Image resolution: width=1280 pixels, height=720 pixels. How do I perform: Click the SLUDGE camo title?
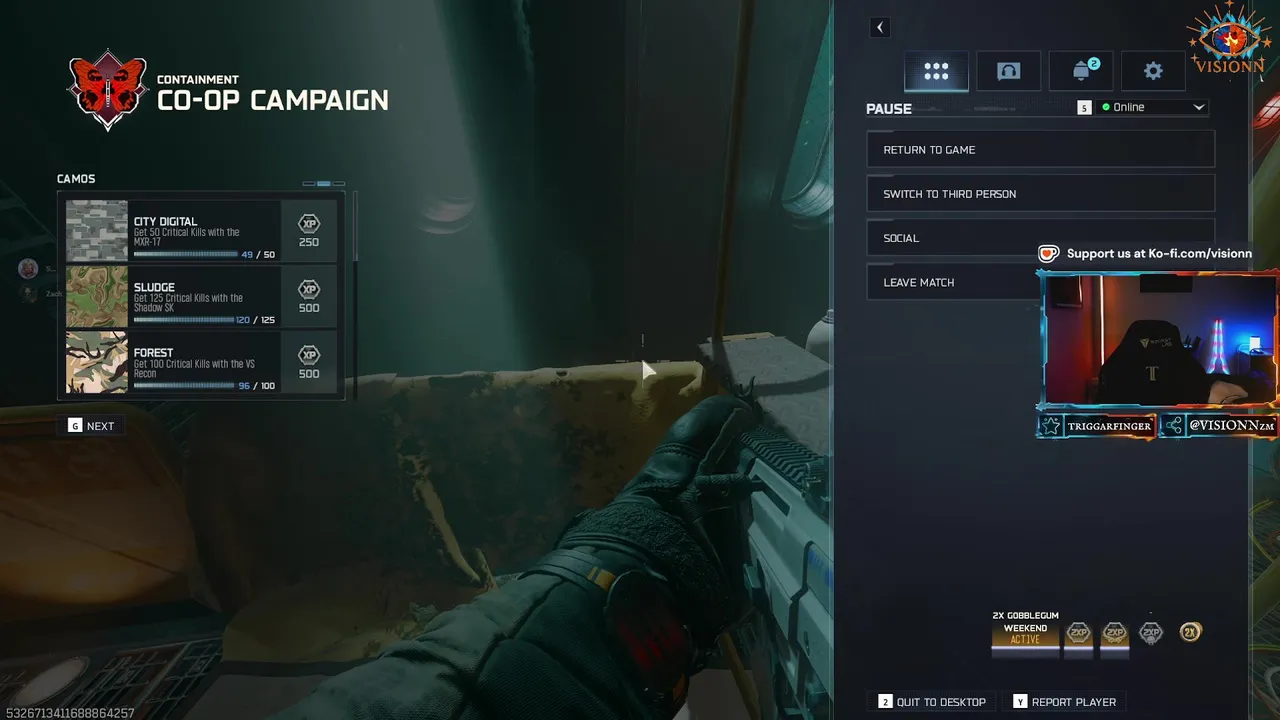[154, 287]
